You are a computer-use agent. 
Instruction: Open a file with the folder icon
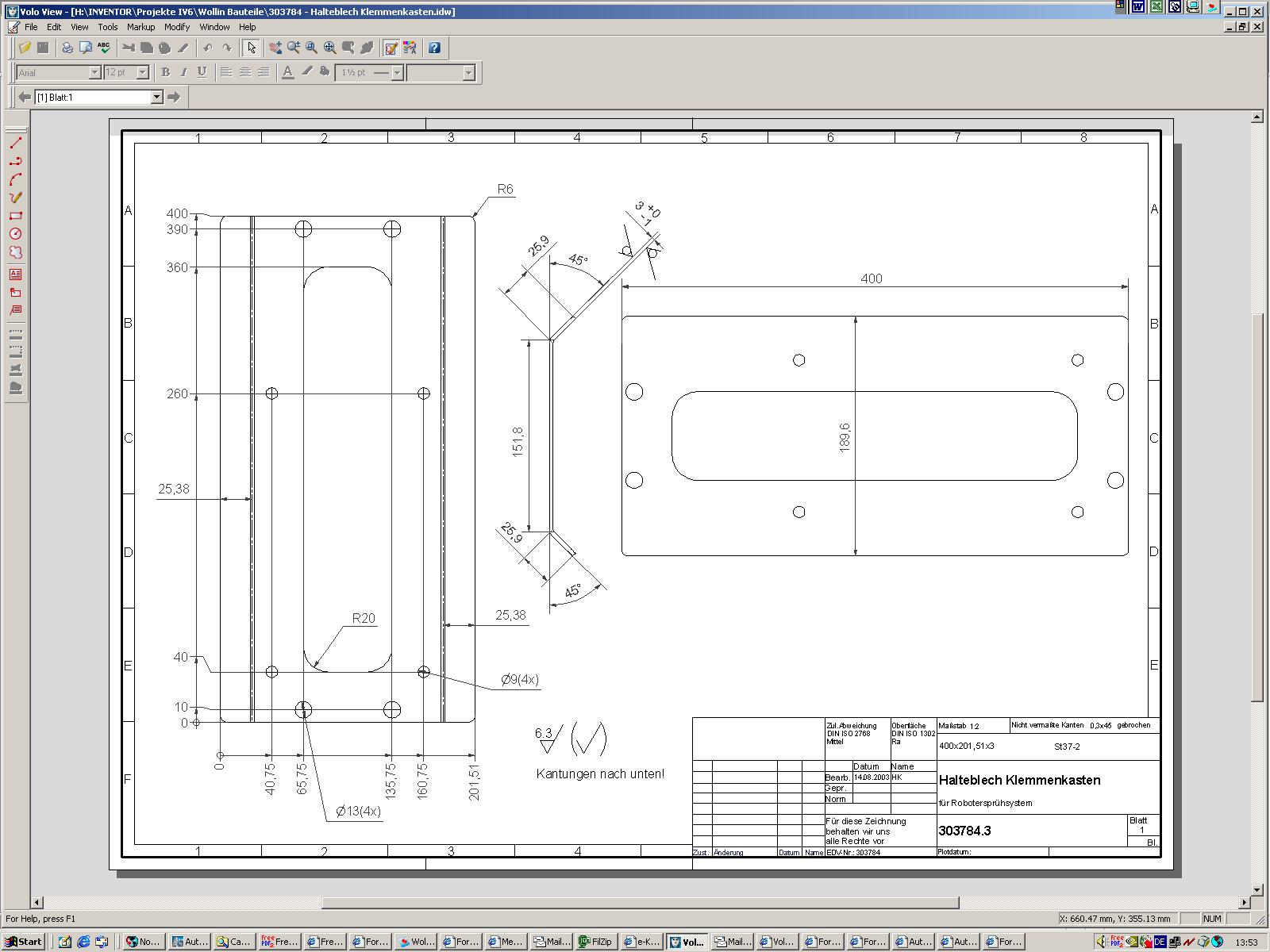tap(25, 48)
